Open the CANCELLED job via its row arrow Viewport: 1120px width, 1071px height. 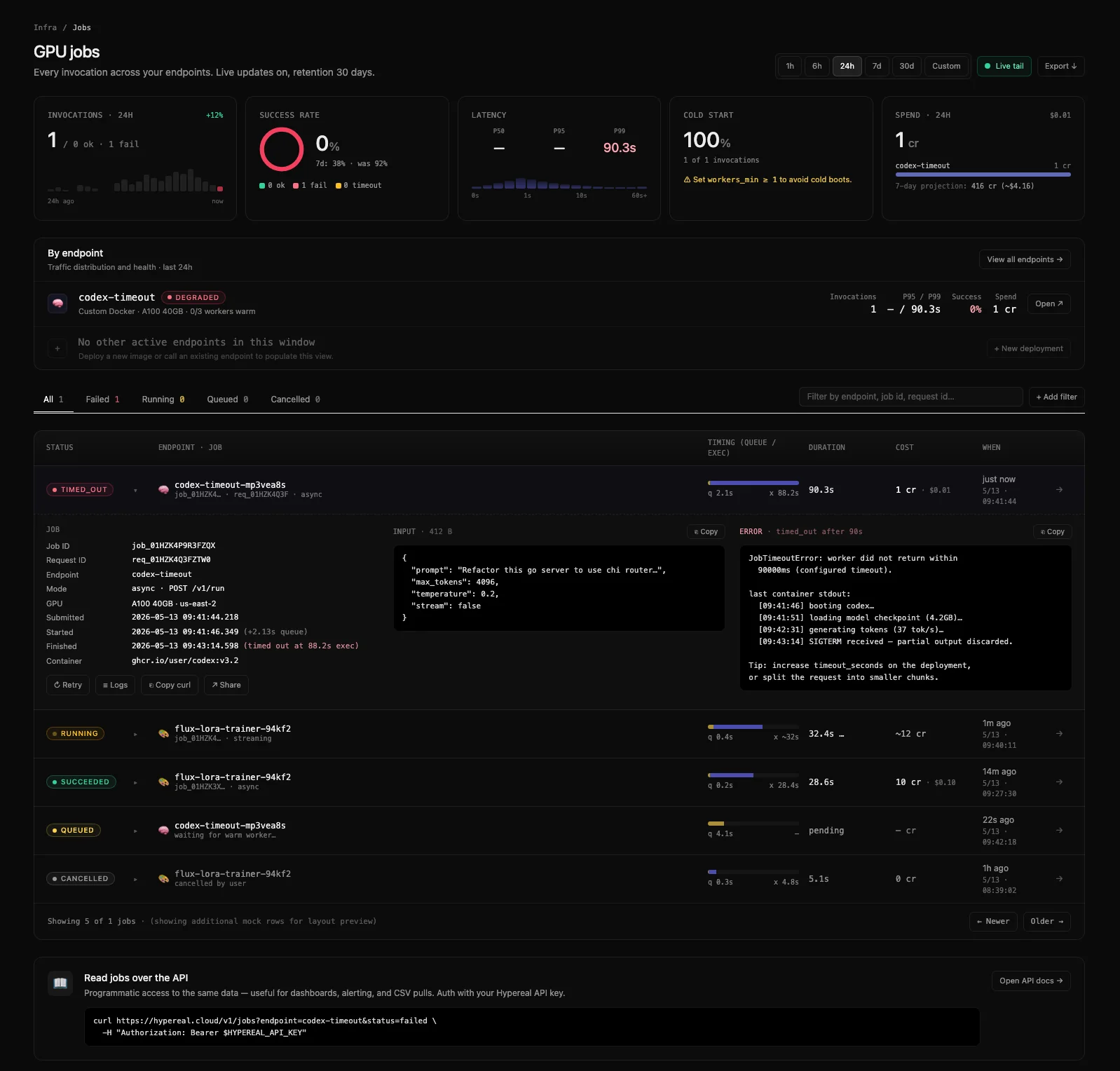pyautogui.click(x=1059, y=879)
